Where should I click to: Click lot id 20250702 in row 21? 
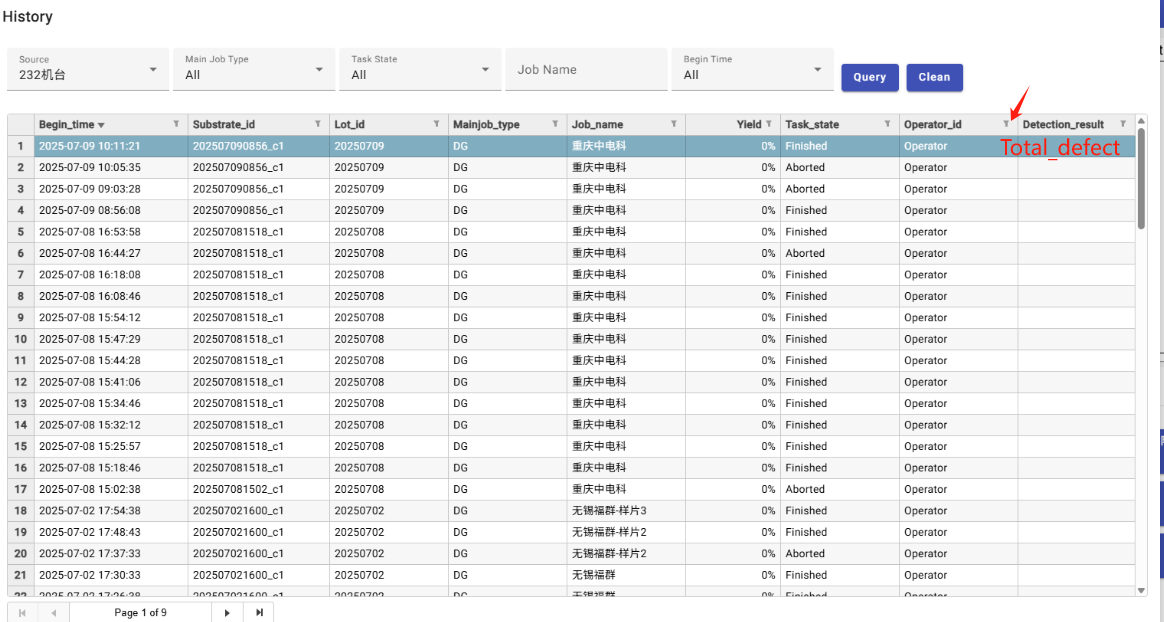point(359,575)
